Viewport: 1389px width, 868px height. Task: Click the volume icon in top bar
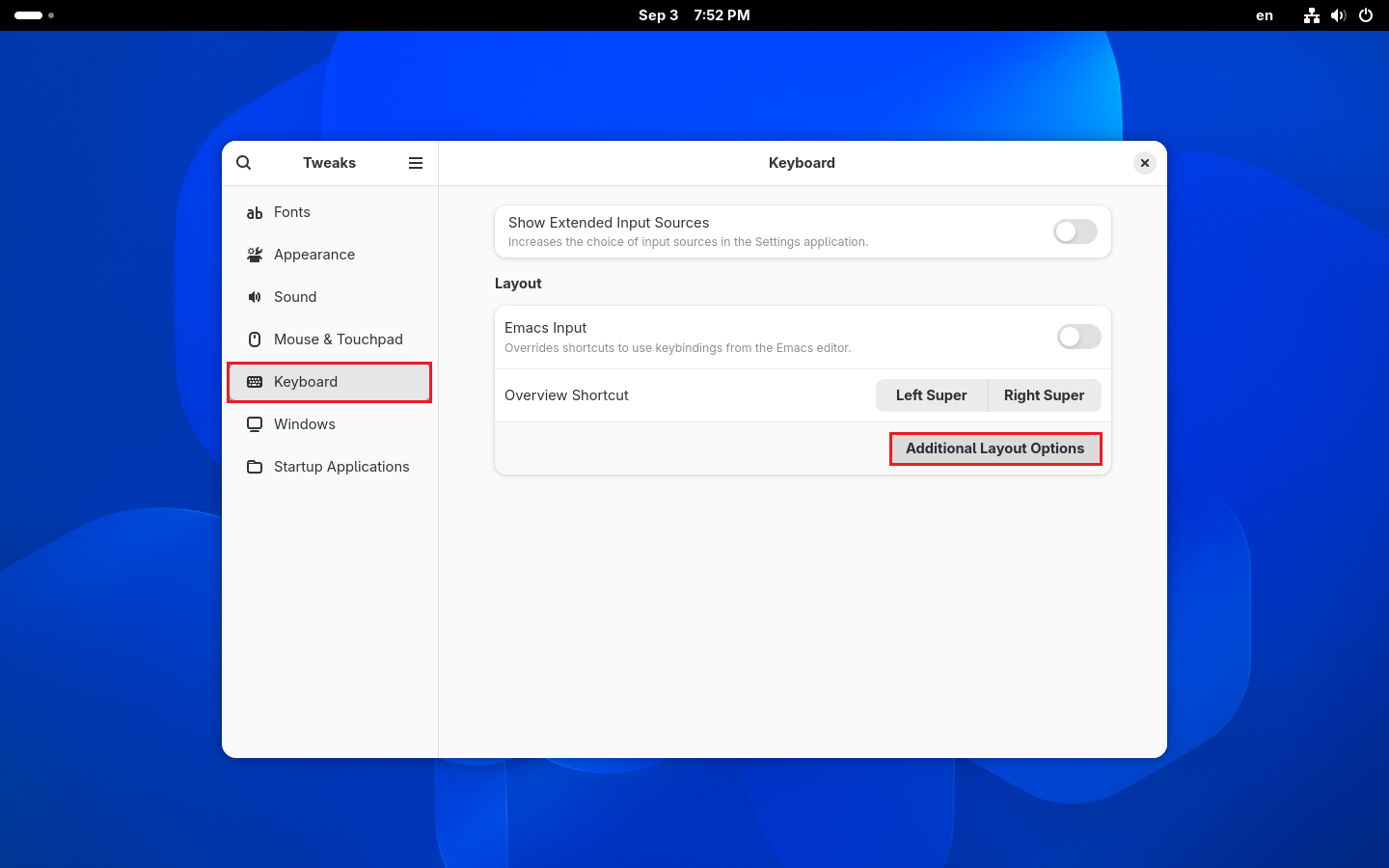(x=1338, y=15)
